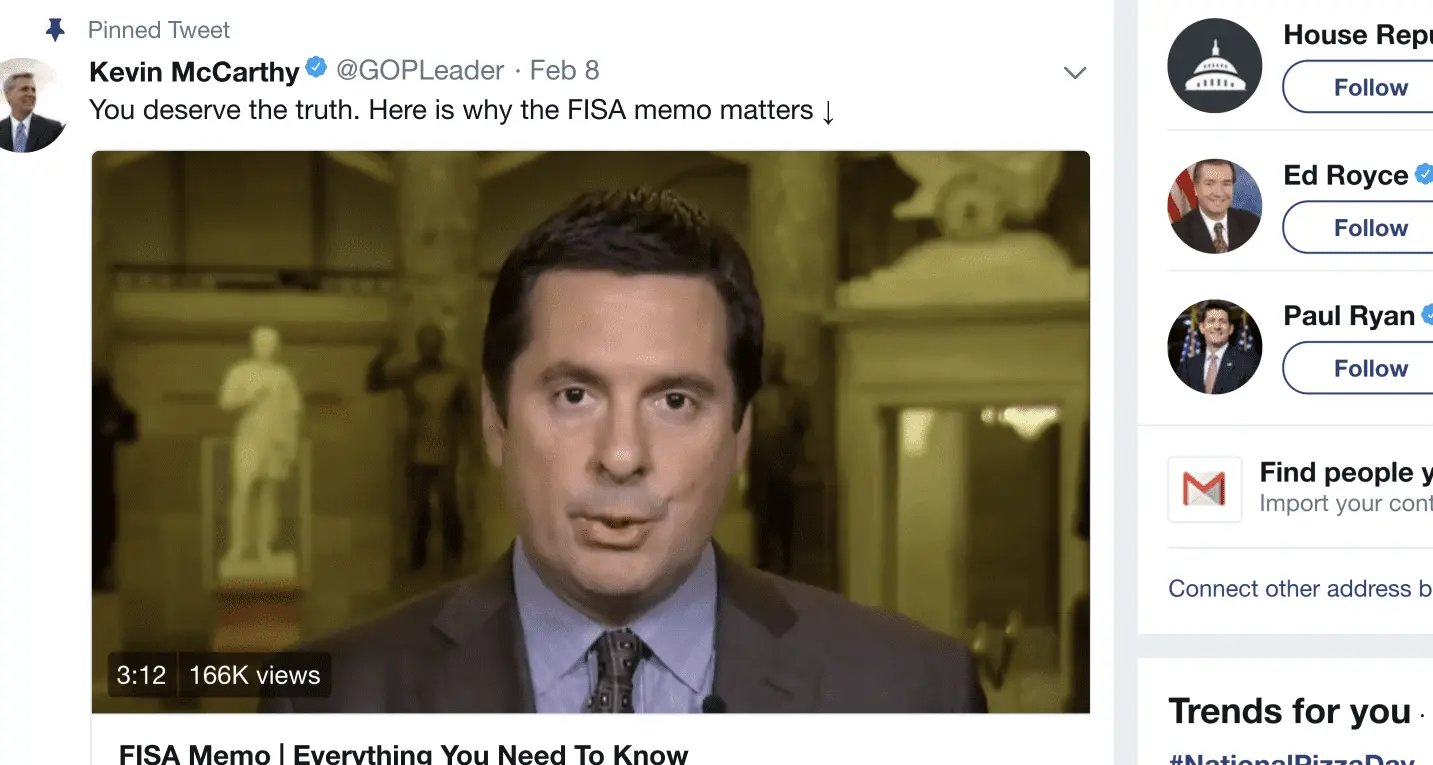Click Kevin McCarthy's verified badge

tap(316, 68)
